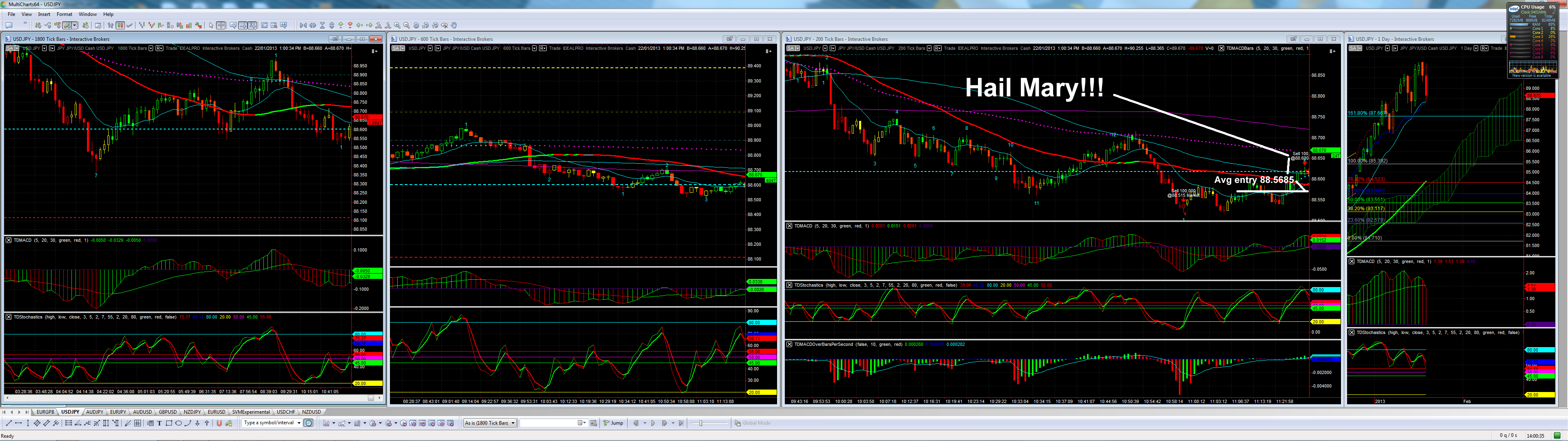Switch to the EURGPB workspace tab
This screenshot has height=441, width=1568.
pos(45,412)
